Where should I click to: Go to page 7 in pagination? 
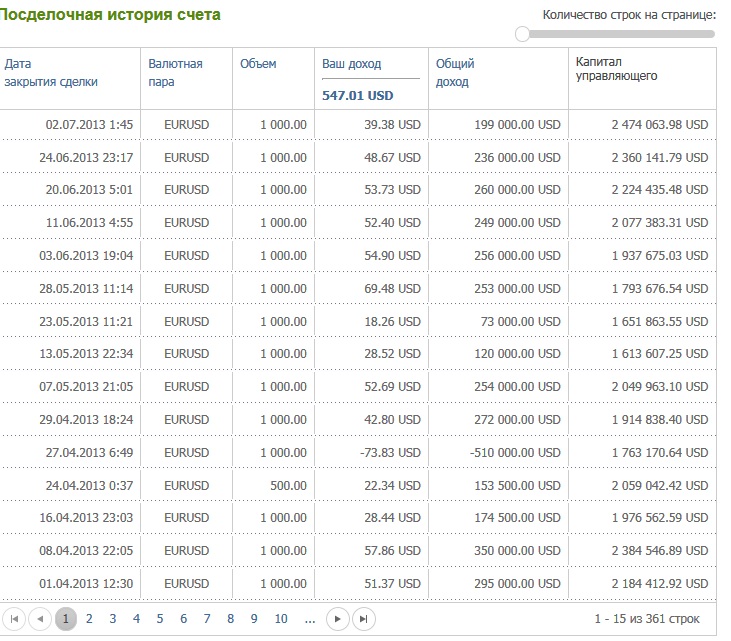click(207, 619)
